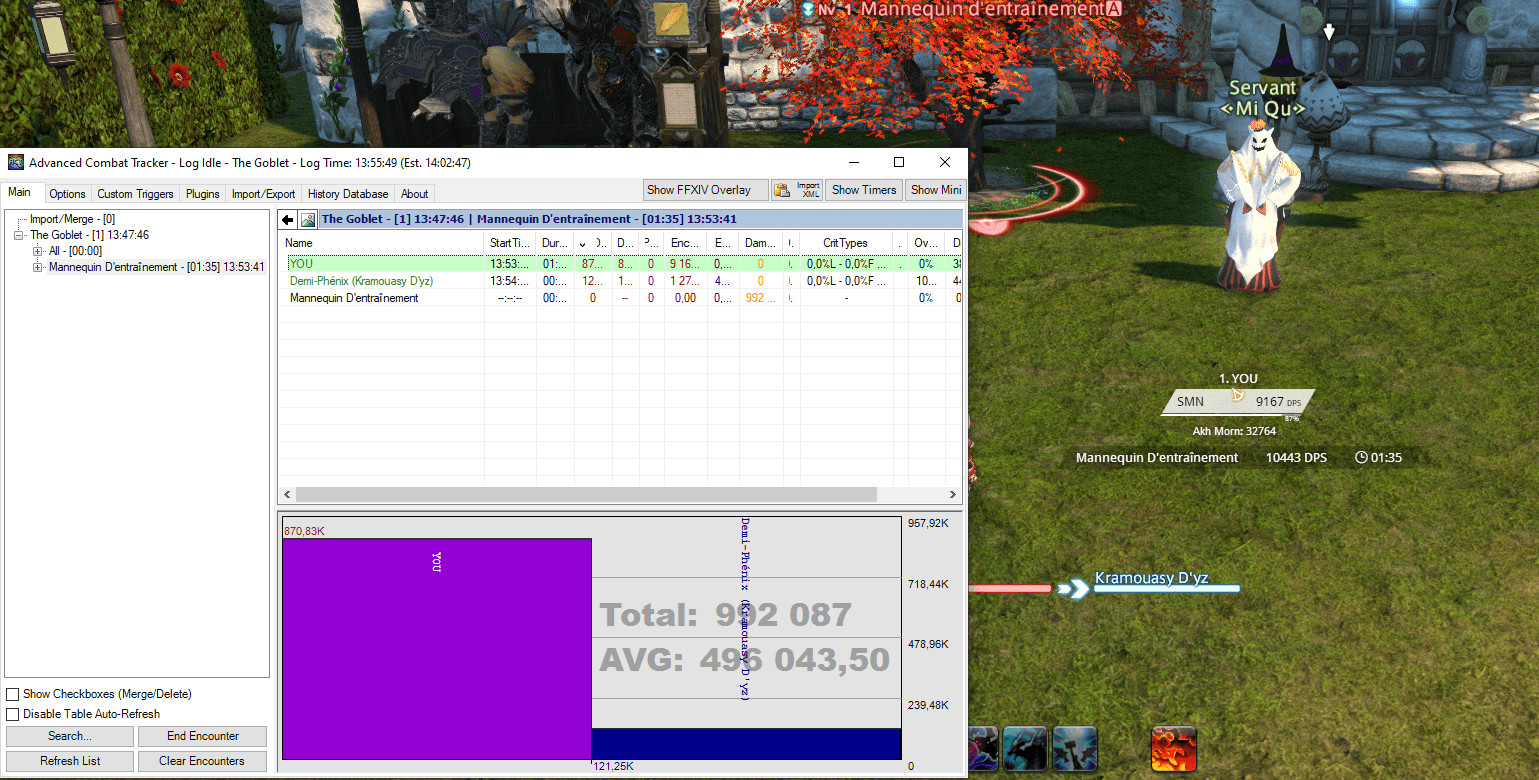Maximize the Advanced Combat Tracker window
This screenshot has width=1539, height=780.
point(898,162)
